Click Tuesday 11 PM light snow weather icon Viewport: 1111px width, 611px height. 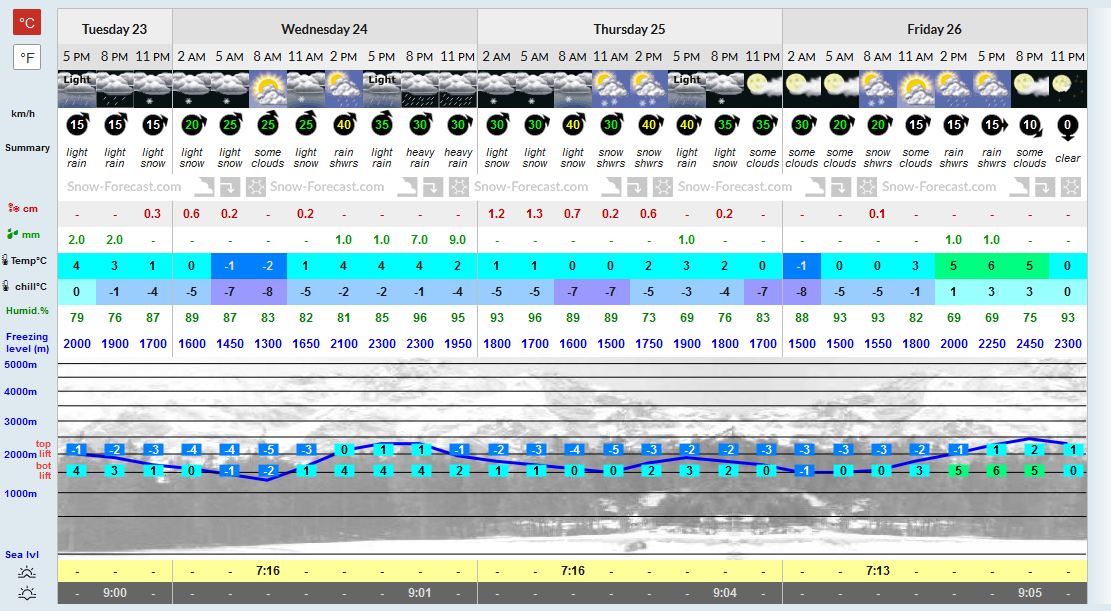(x=152, y=89)
